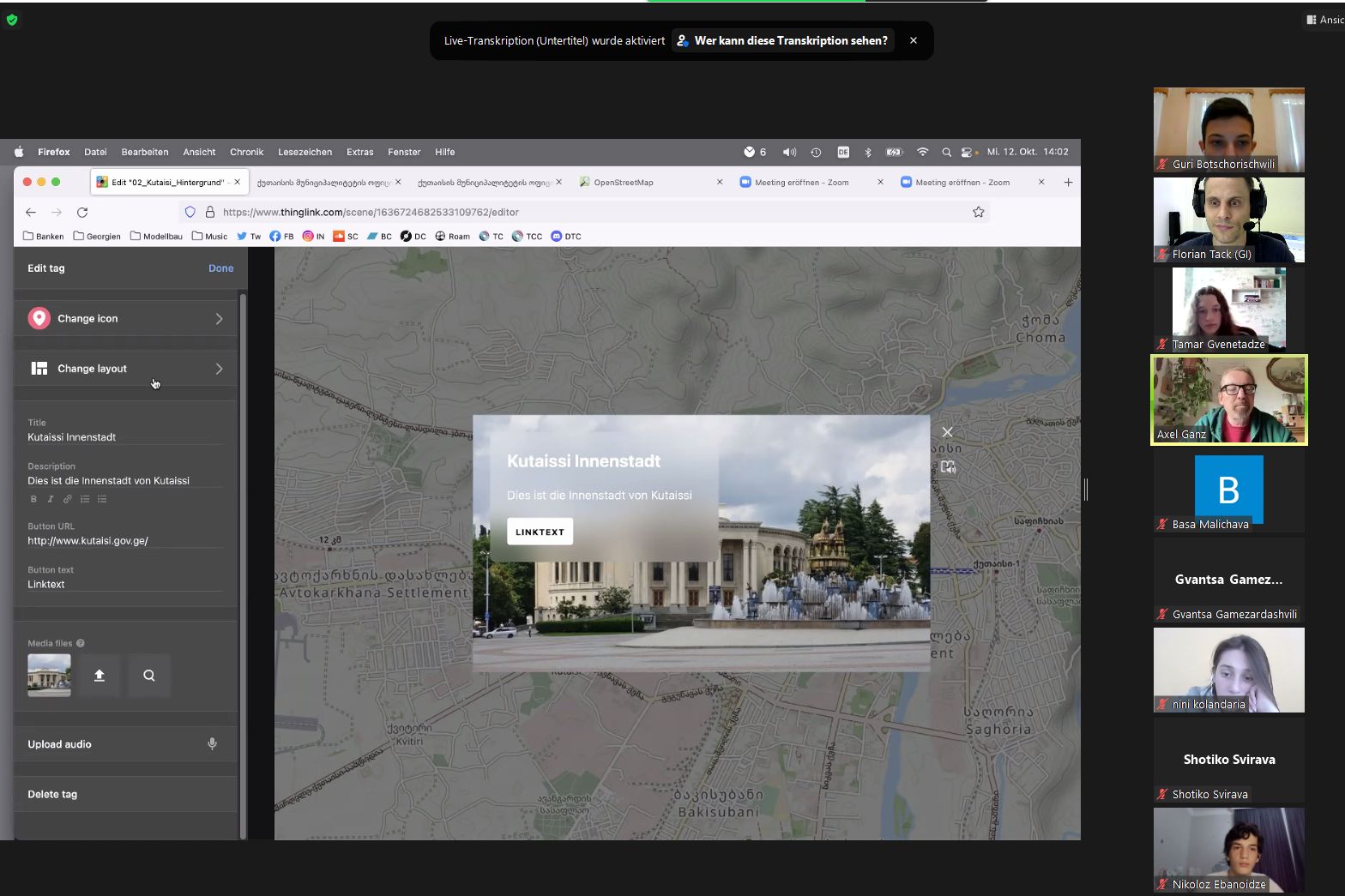Open the SoundCloud SC bookmark

point(346,236)
